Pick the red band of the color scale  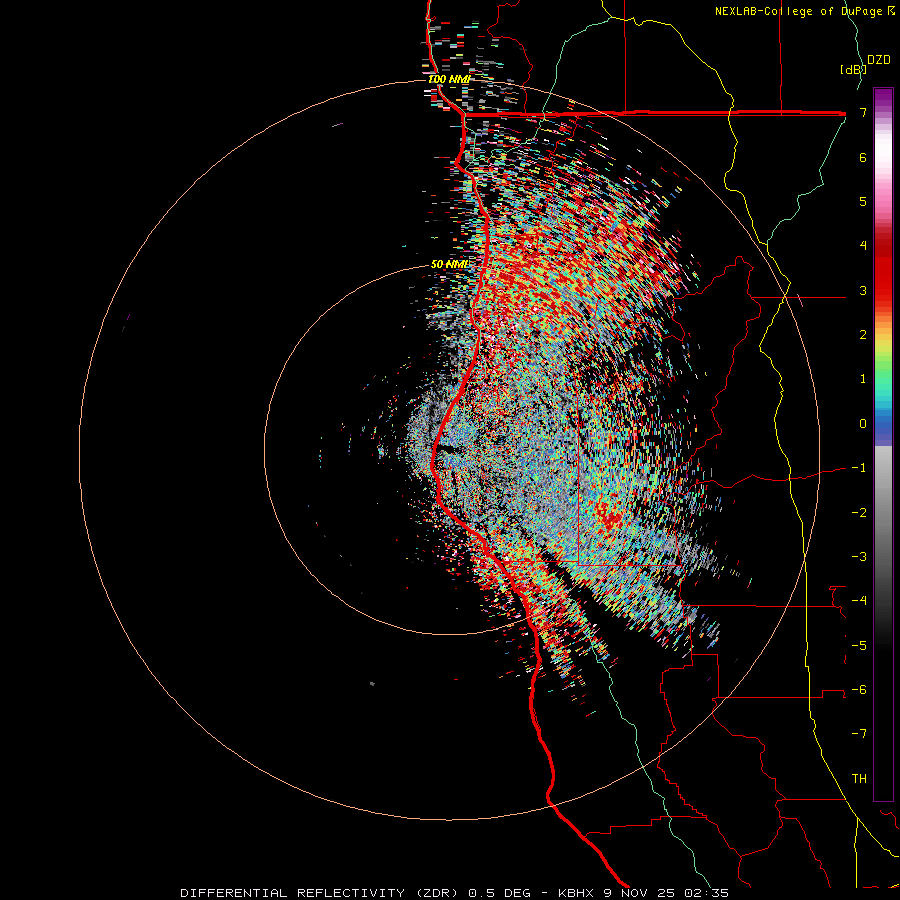[x=883, y=270]
